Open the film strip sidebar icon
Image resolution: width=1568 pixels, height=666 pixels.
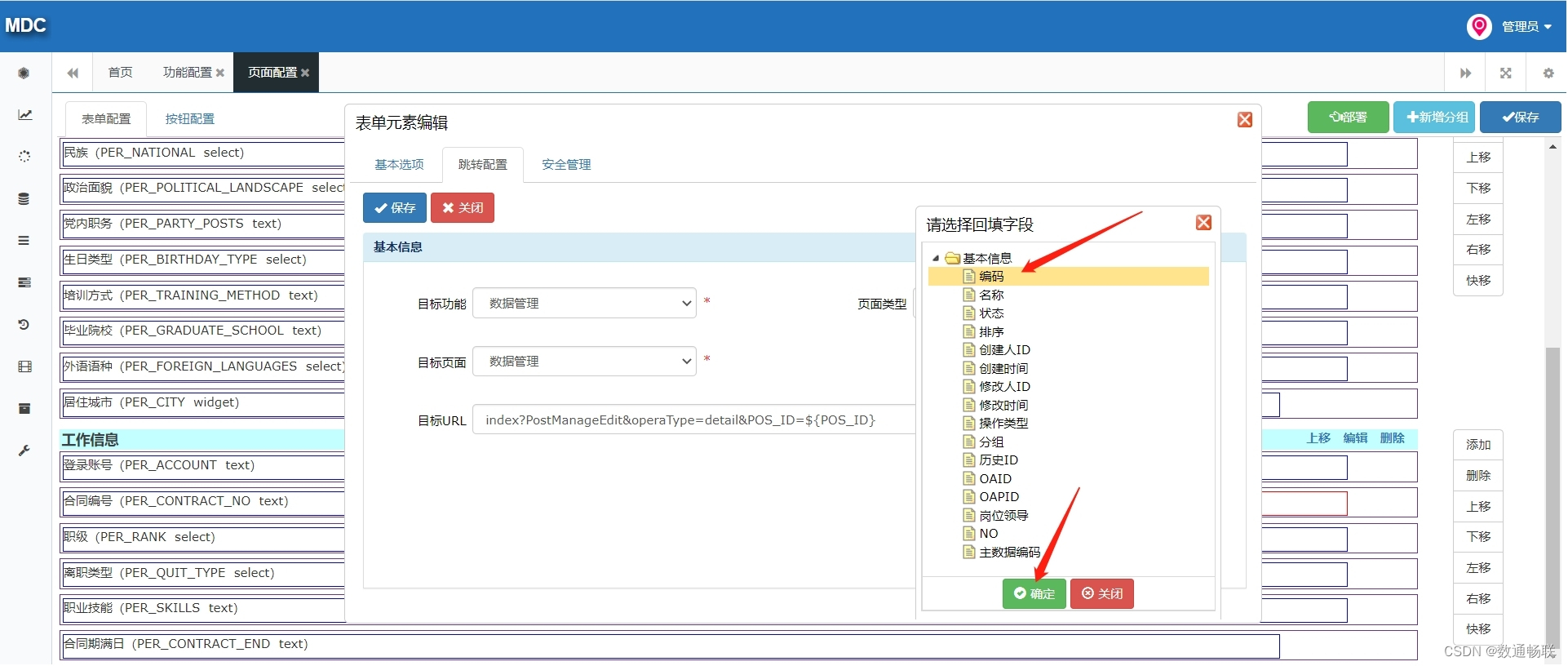[x=24, y=366]
